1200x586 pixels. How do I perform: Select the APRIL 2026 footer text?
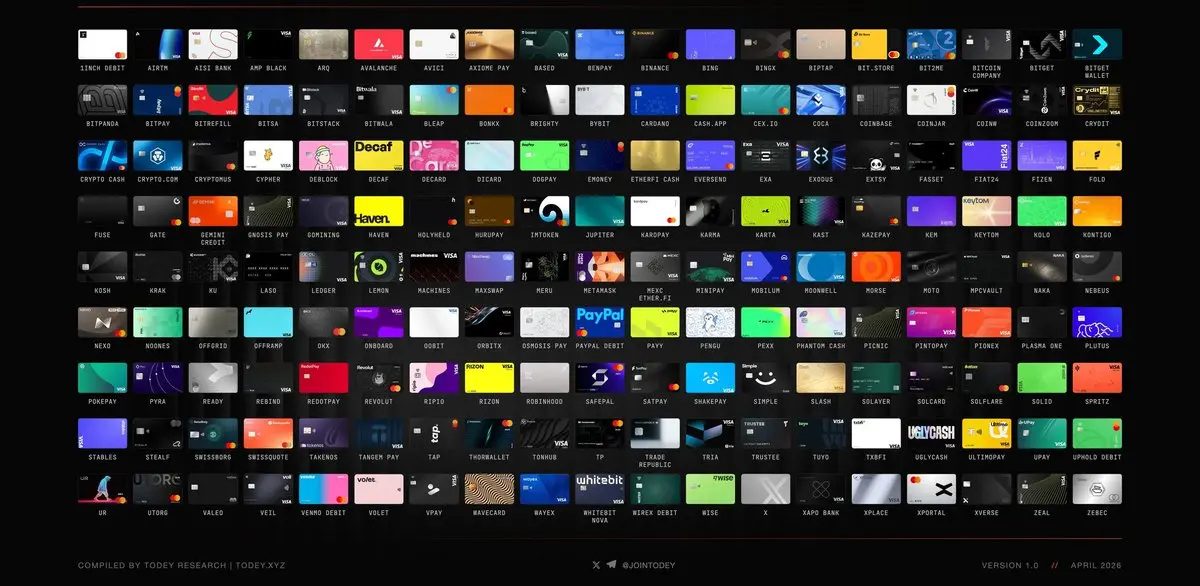1094,565
